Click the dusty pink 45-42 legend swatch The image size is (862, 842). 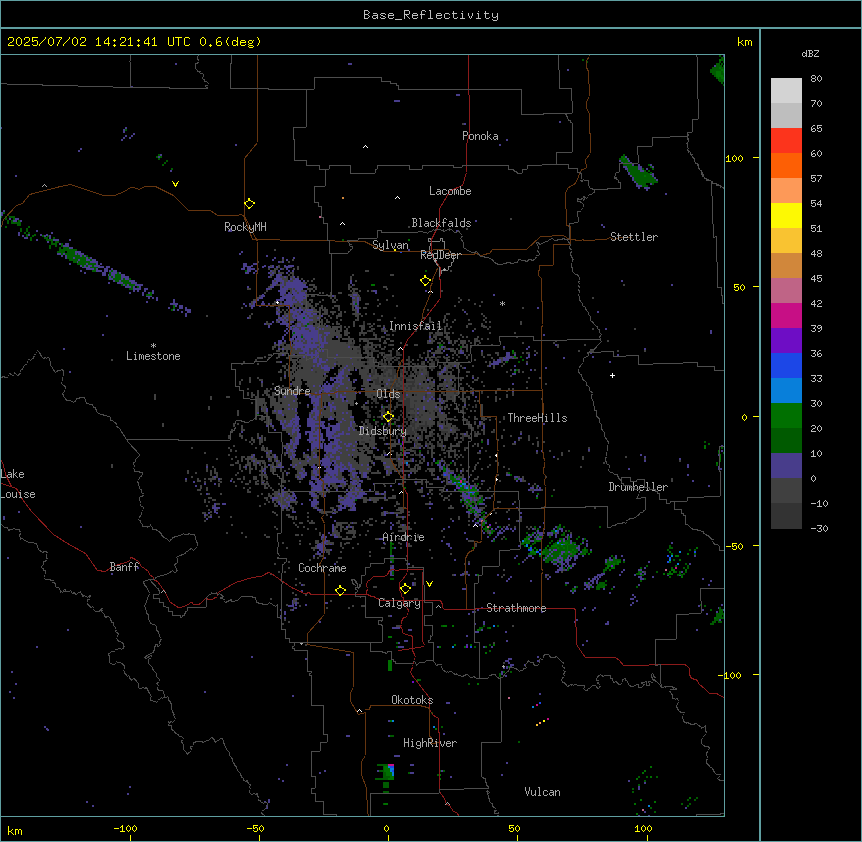(786, 290)
